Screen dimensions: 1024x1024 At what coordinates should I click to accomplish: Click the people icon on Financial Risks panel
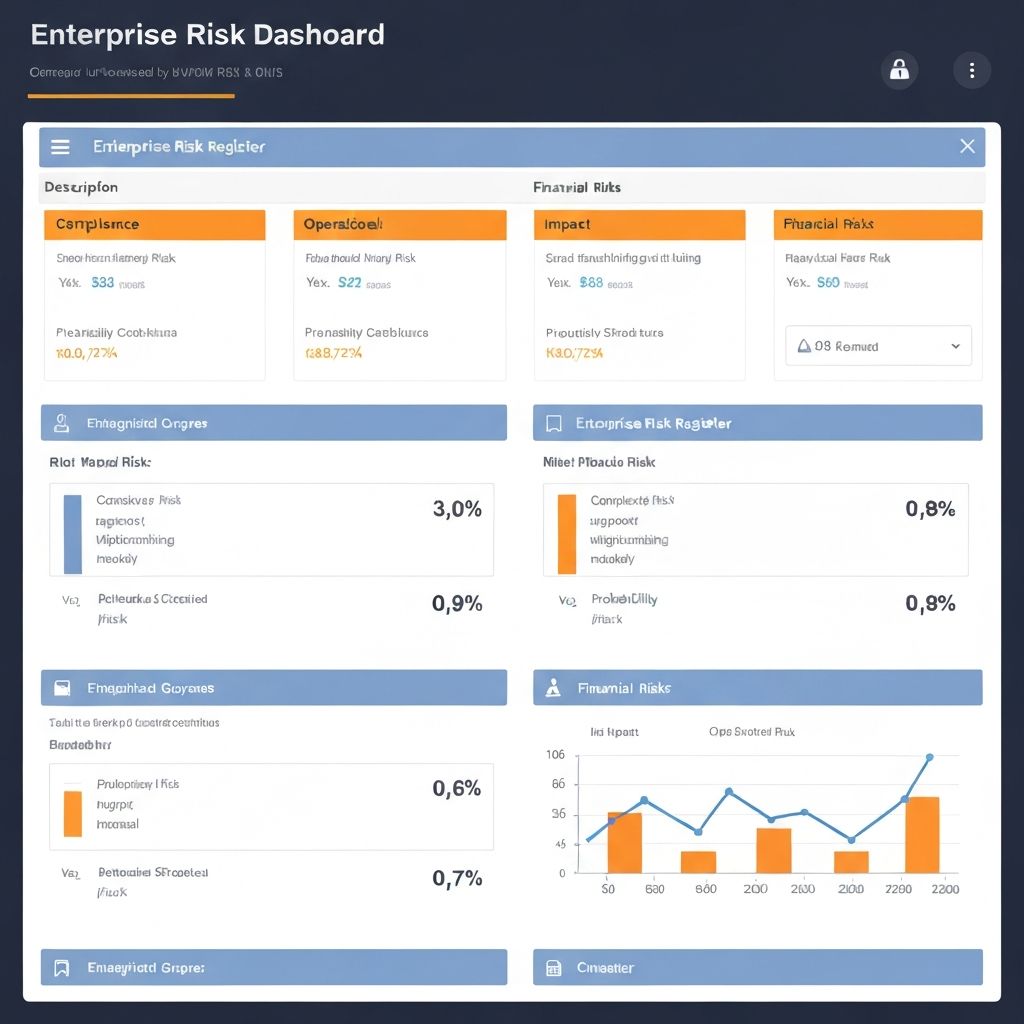click(x=552, y=687)
